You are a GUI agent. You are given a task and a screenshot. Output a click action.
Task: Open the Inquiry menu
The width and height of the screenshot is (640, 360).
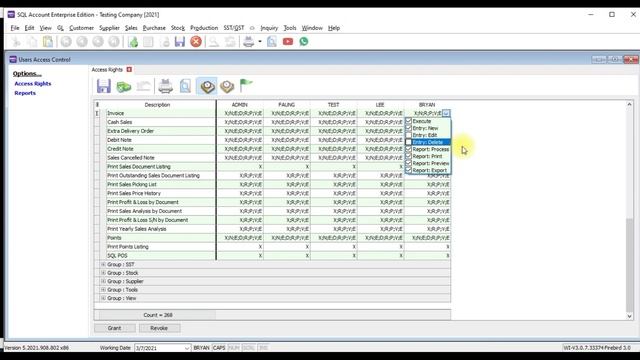(269, 28)
